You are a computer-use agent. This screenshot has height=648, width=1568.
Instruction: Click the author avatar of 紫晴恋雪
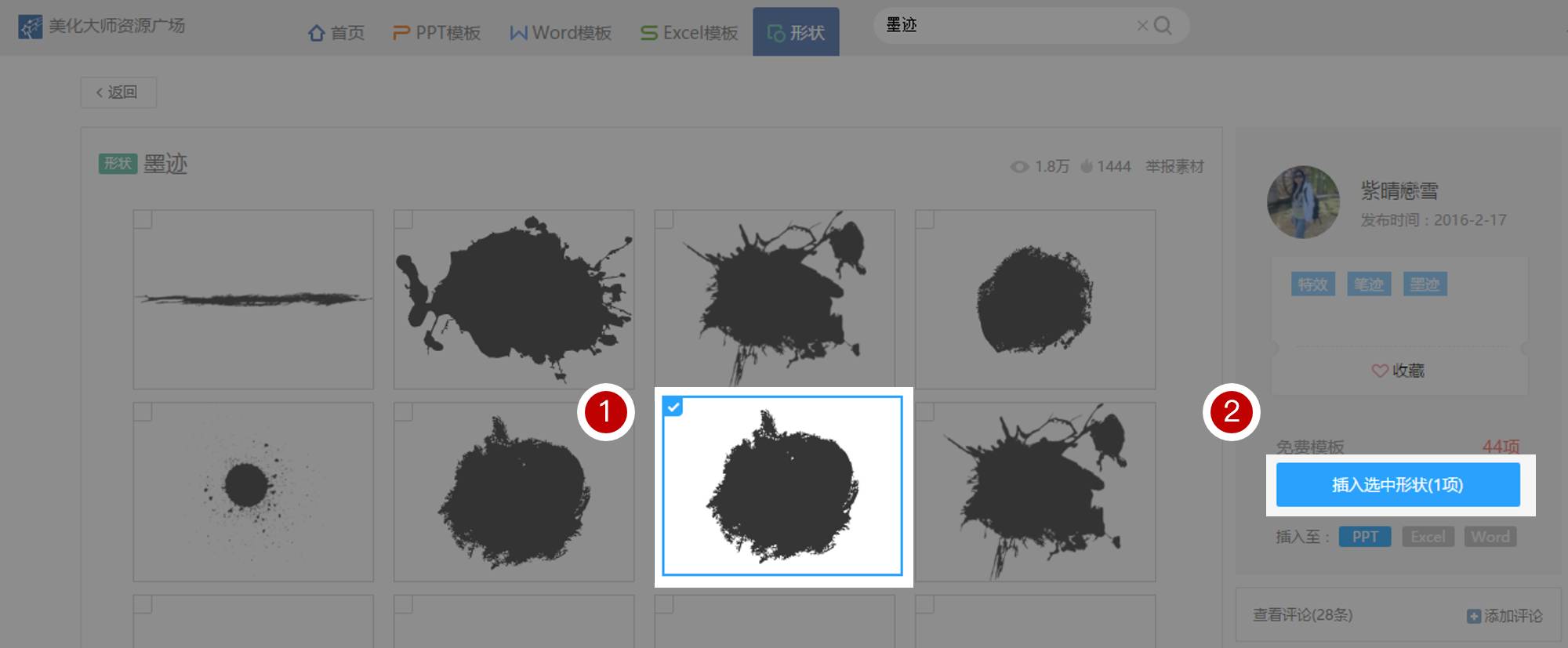[x=1303, y=202]
